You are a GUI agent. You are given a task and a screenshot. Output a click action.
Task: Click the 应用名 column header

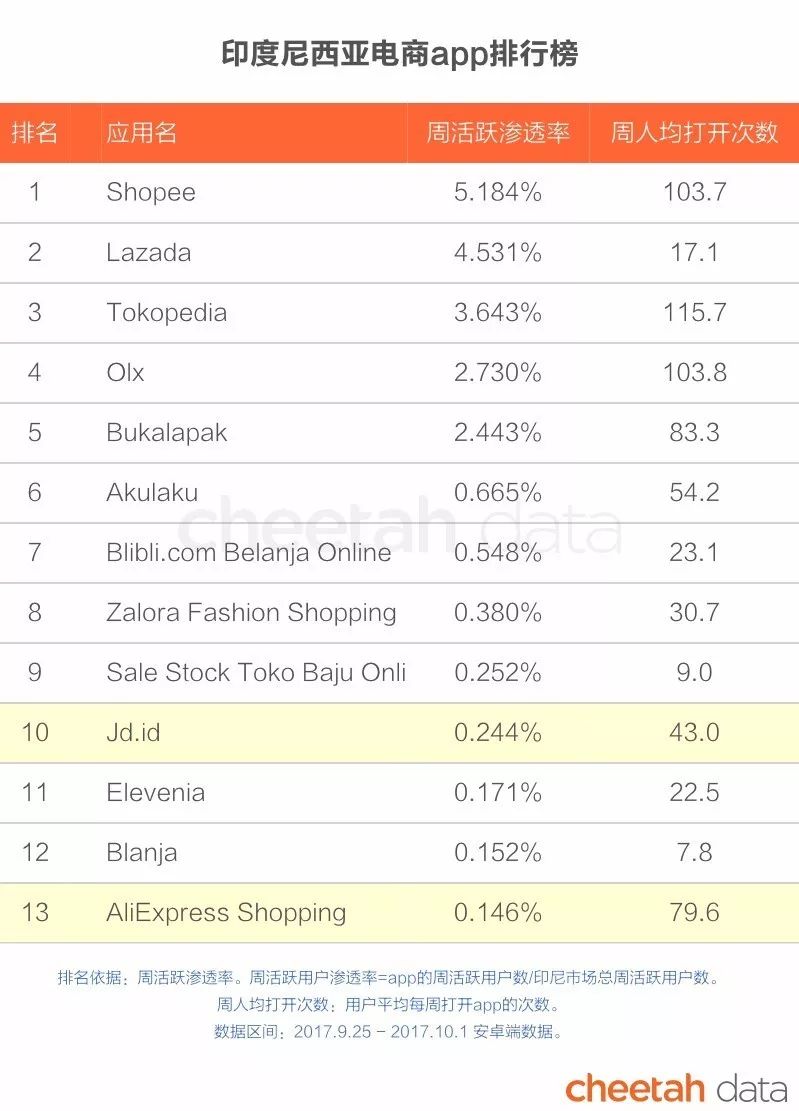point(141,132)
